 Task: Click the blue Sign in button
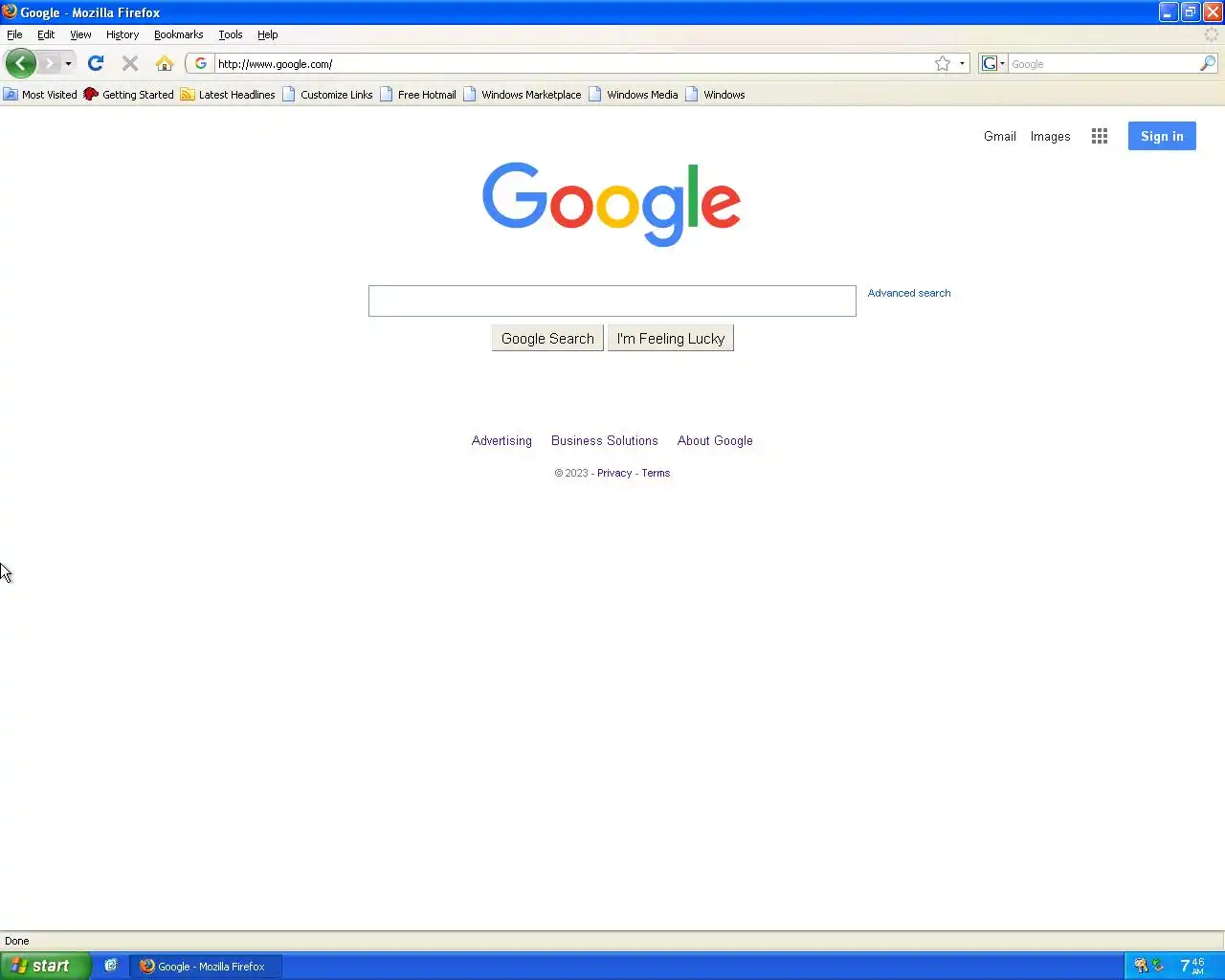1162,136
